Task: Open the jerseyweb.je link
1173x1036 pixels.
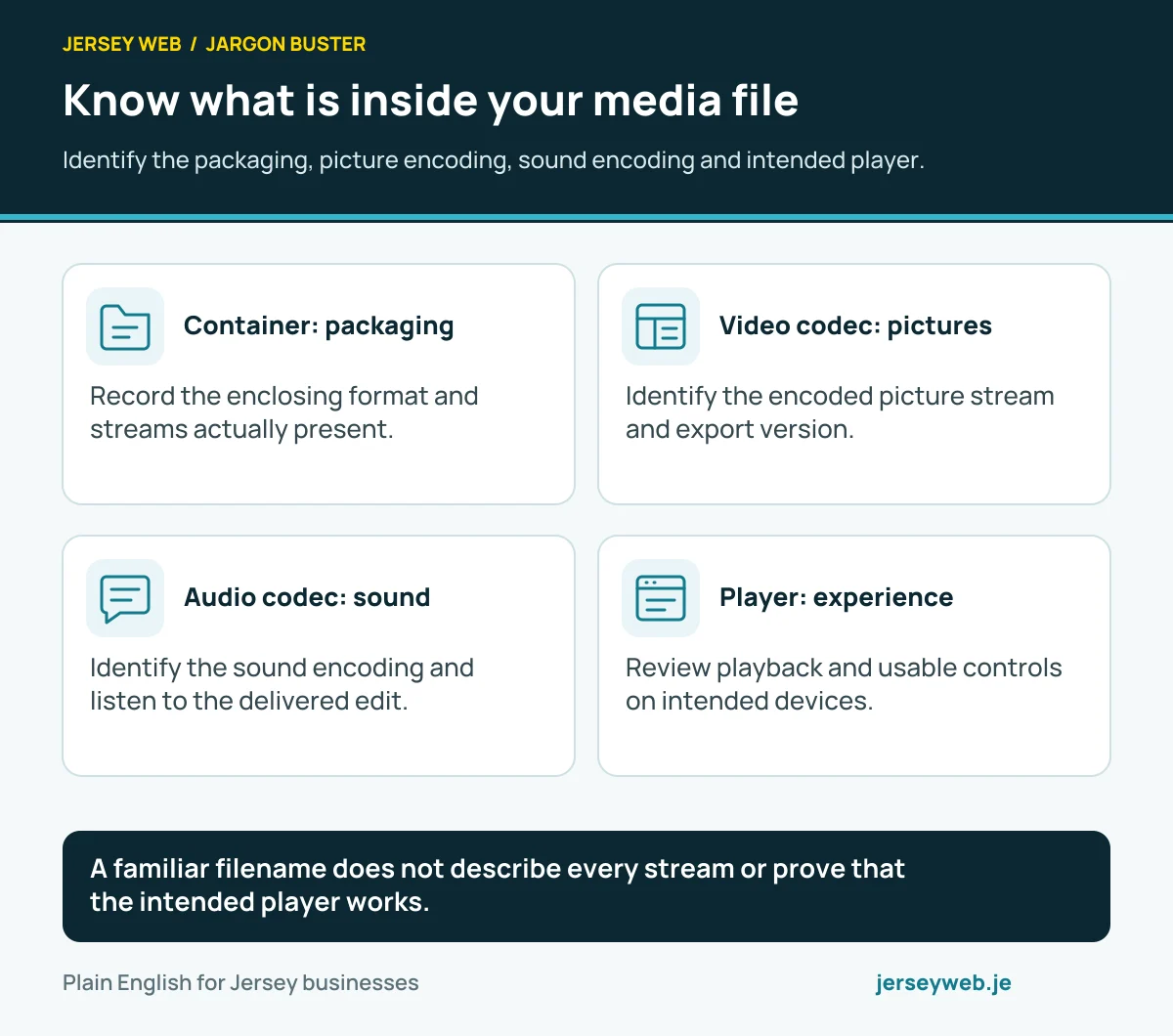Action: (x=943, y=983)
